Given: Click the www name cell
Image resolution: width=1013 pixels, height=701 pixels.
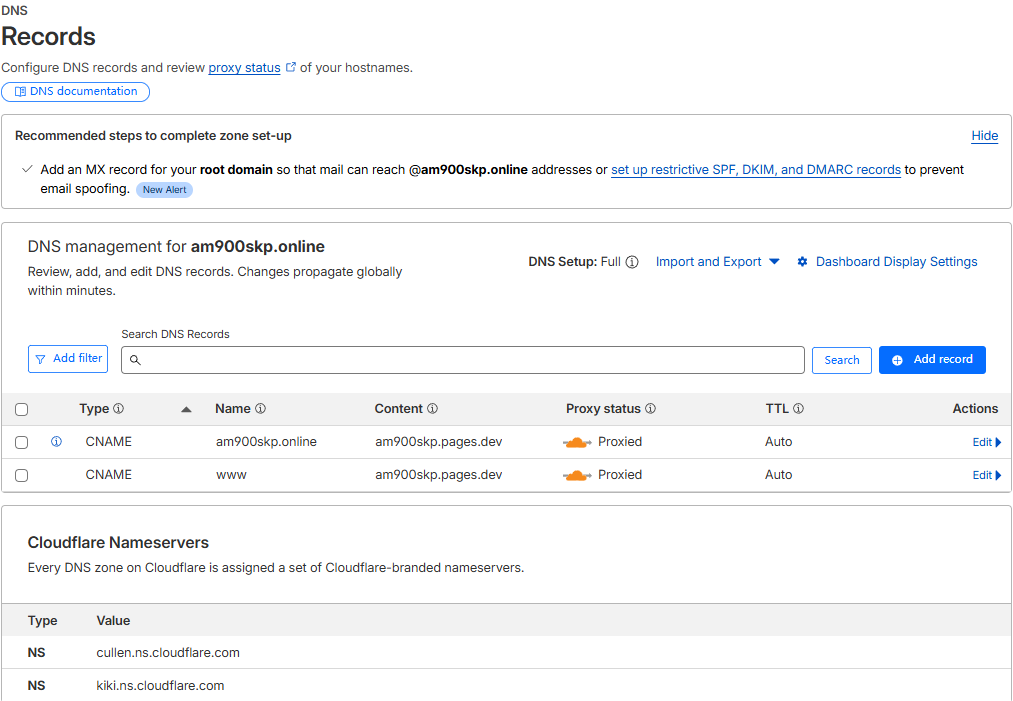Looking at the screenshot, I should (231, 475).
